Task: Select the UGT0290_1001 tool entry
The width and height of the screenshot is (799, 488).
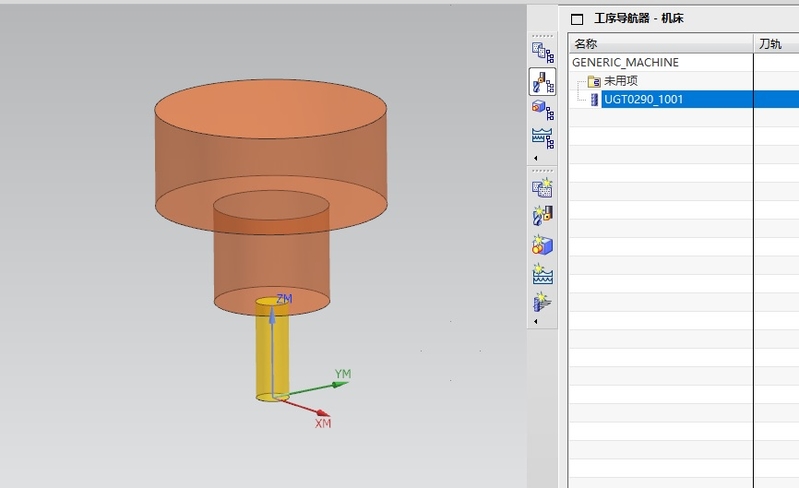Action: coord(644,99)
